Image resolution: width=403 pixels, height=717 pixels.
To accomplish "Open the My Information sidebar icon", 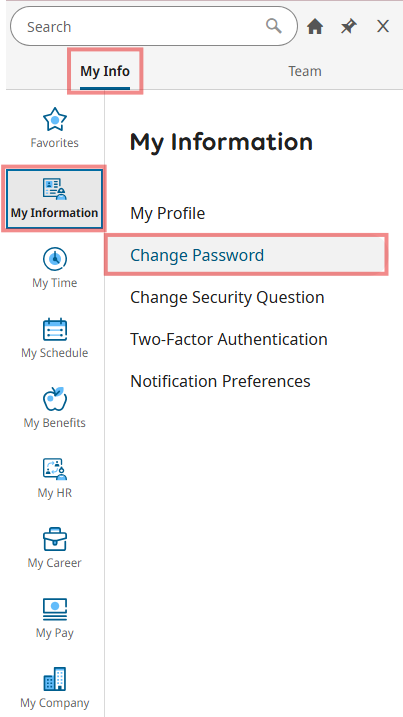I will click(x=55, y=189).
